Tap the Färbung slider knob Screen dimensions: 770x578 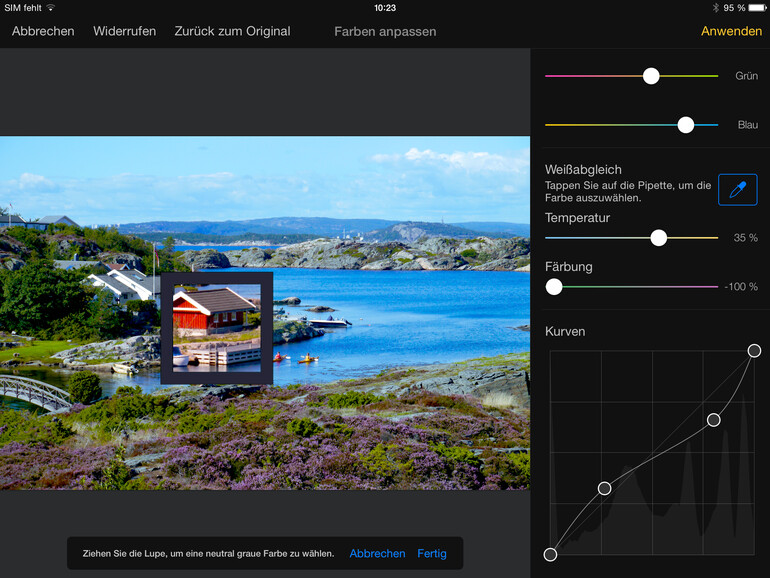click(x=554, y=287)
